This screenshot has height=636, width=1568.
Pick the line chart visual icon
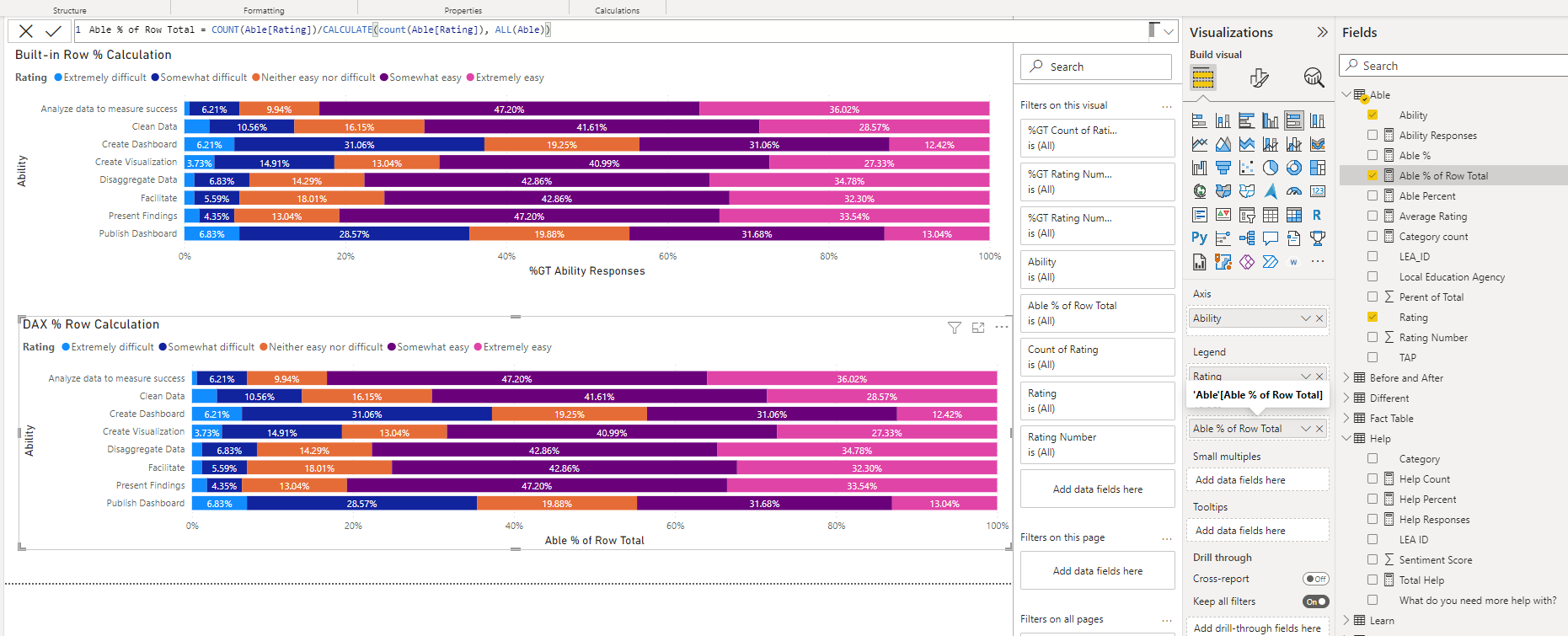(1200, 144)
